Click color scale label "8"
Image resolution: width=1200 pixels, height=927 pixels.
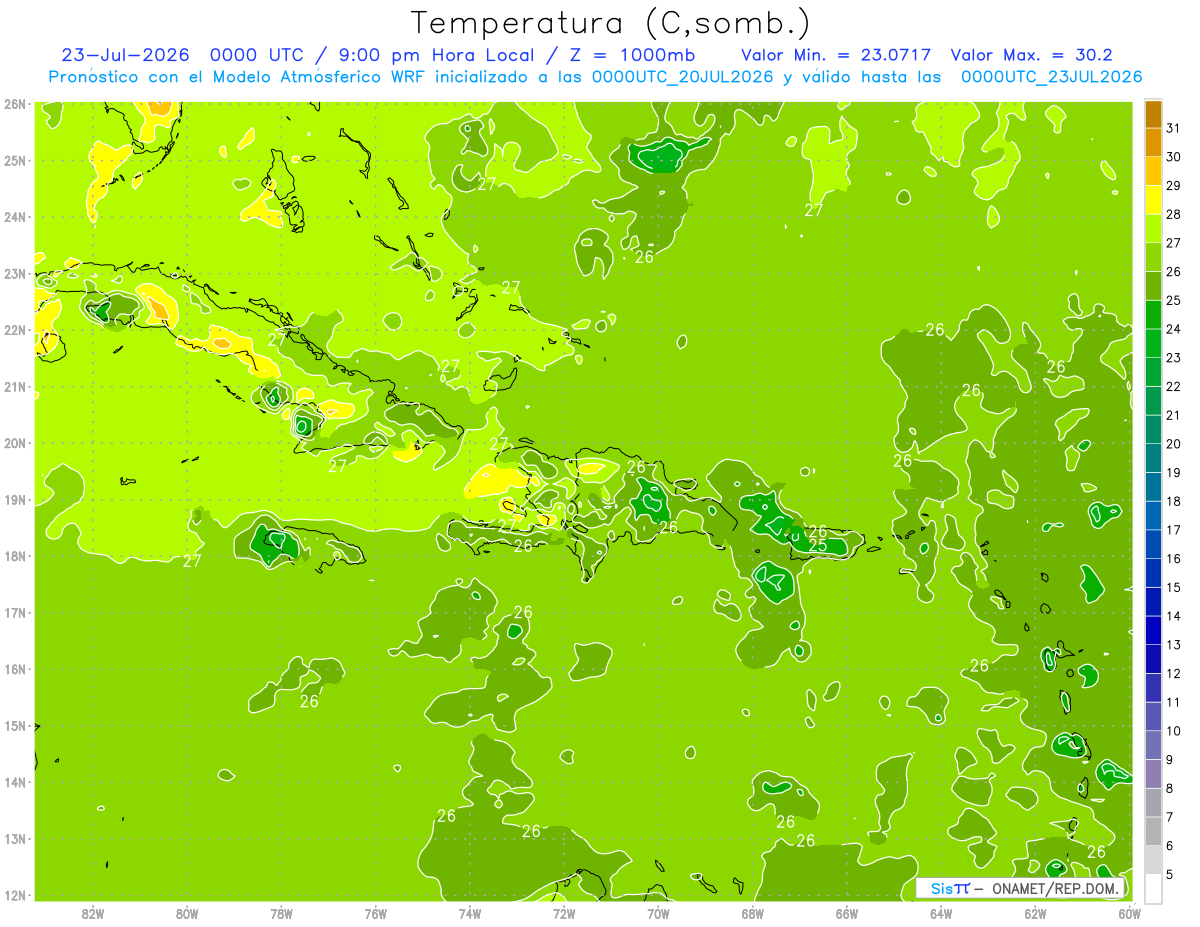[x=1170, y=788]
